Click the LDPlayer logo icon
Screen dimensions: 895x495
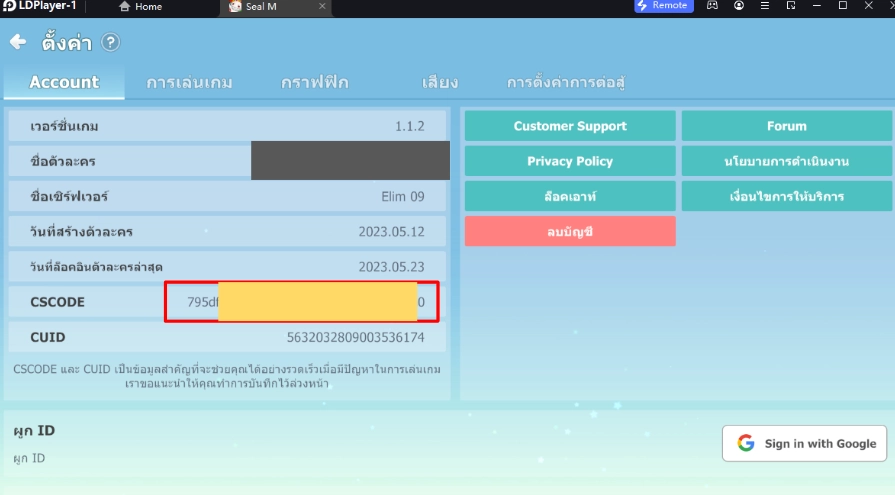click(8, 6)
